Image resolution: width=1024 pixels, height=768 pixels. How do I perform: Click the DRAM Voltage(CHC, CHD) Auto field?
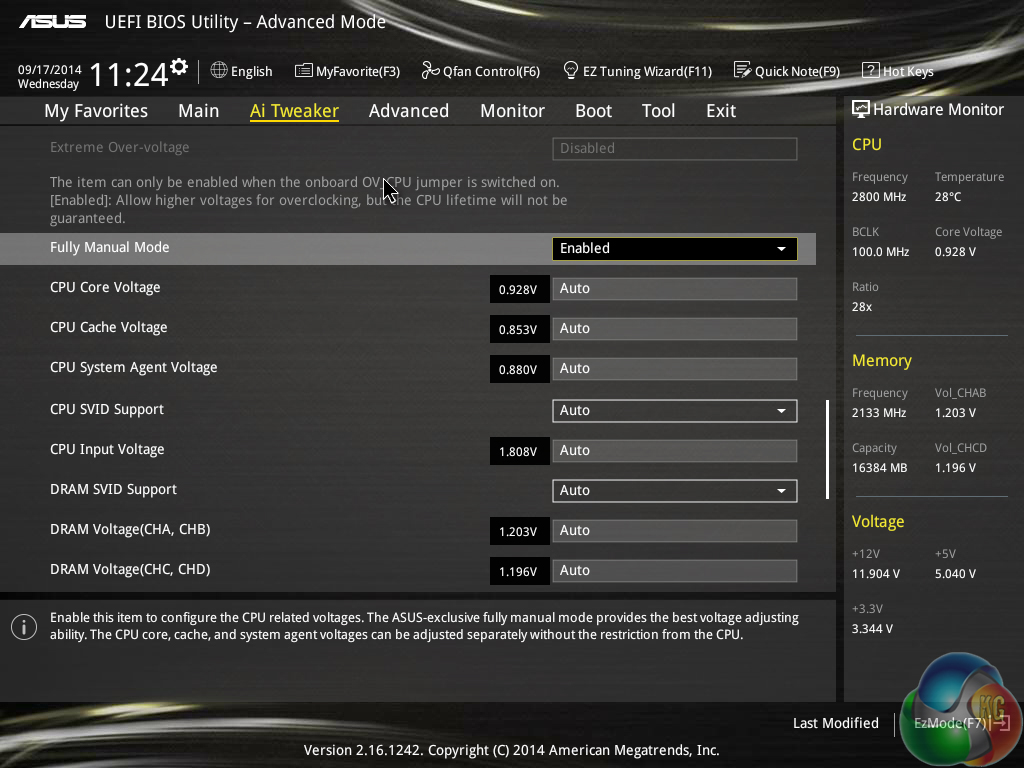[x=675, y=570]
